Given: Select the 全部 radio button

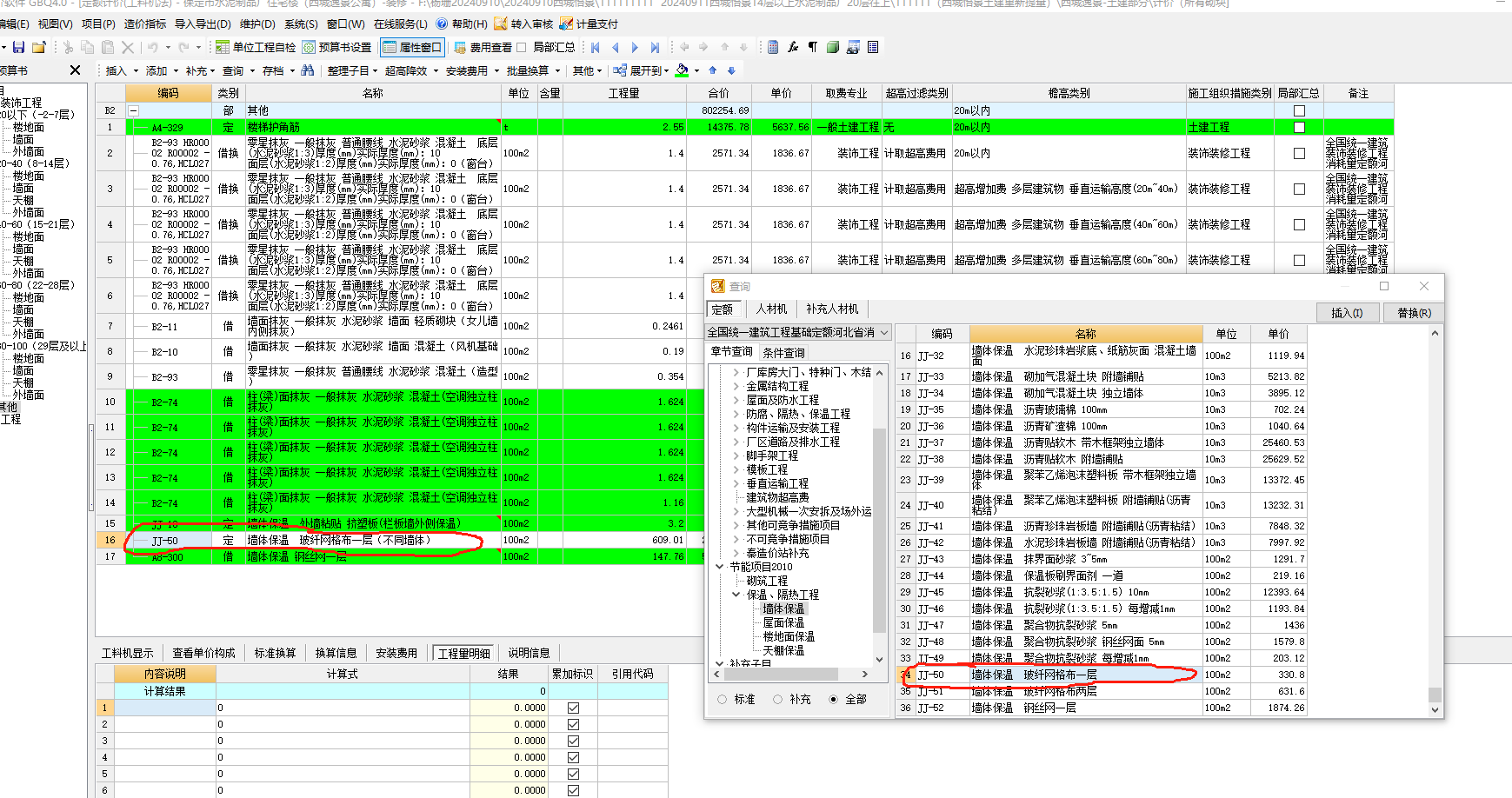Looking at the screenshot, I should tap(834, 699).
